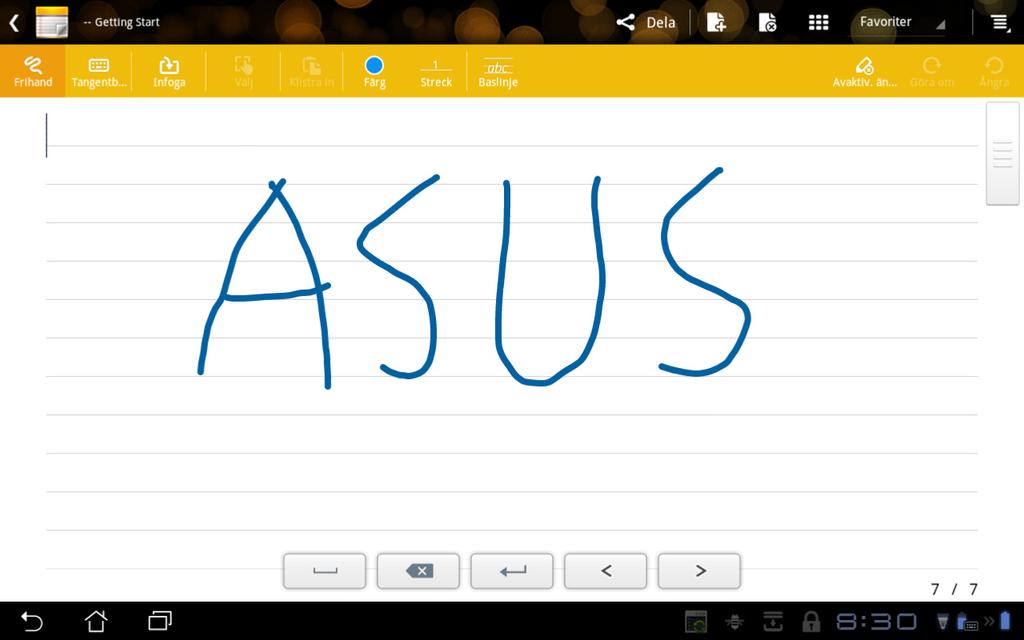The height and width of the screenshot is (640, 1024).
Task: Click the scroll handle on the right edge
Action: tap(1002, 153)
